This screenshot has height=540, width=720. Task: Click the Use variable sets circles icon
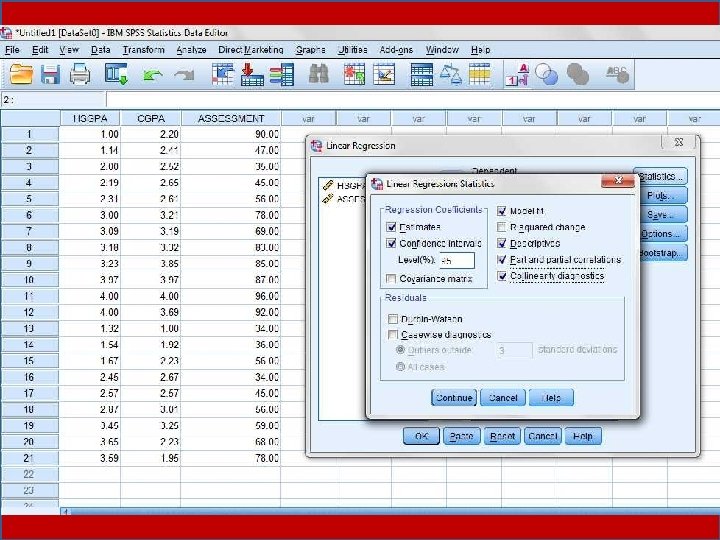[x=546, y=74]
